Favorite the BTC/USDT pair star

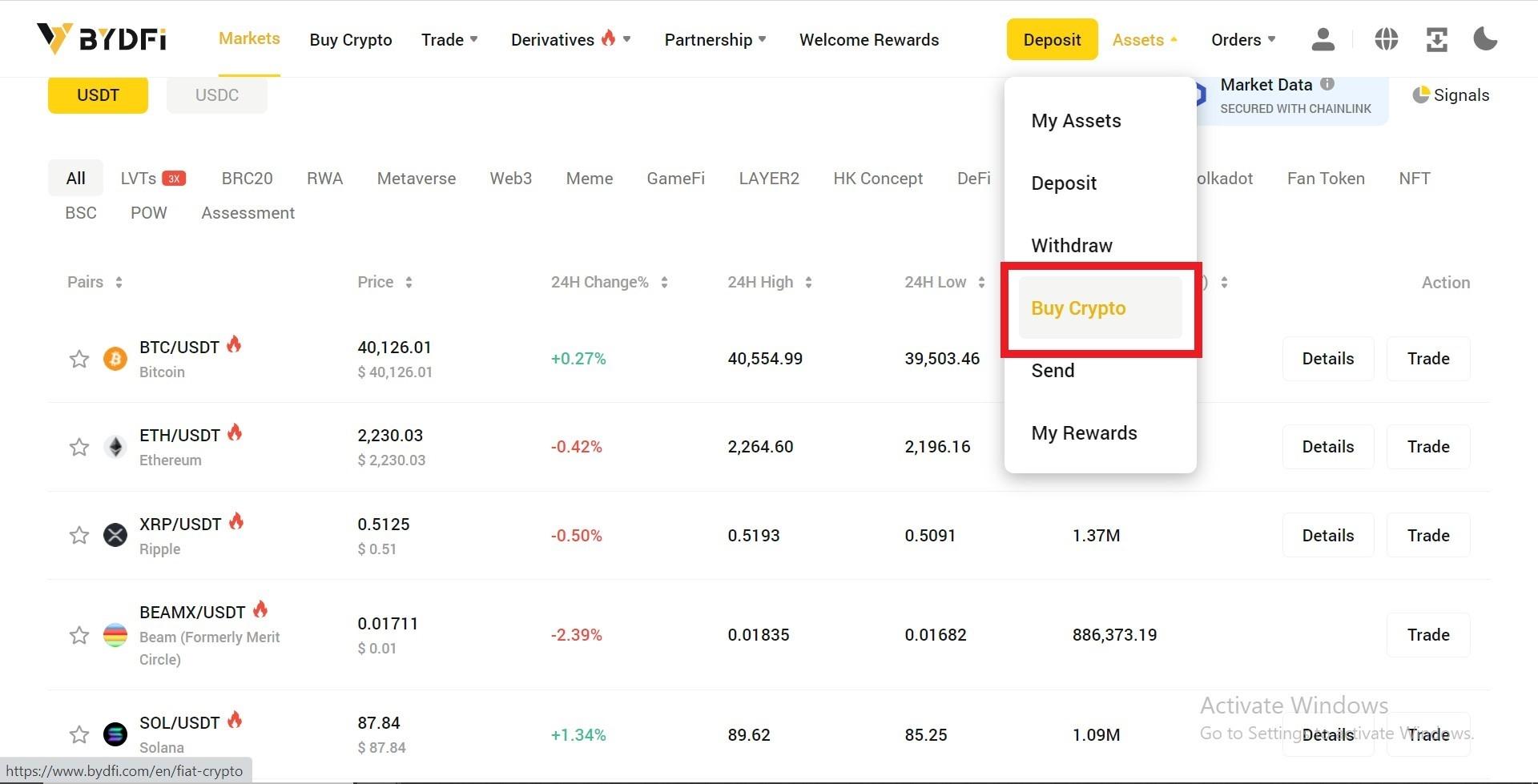(x=79, y=359)
